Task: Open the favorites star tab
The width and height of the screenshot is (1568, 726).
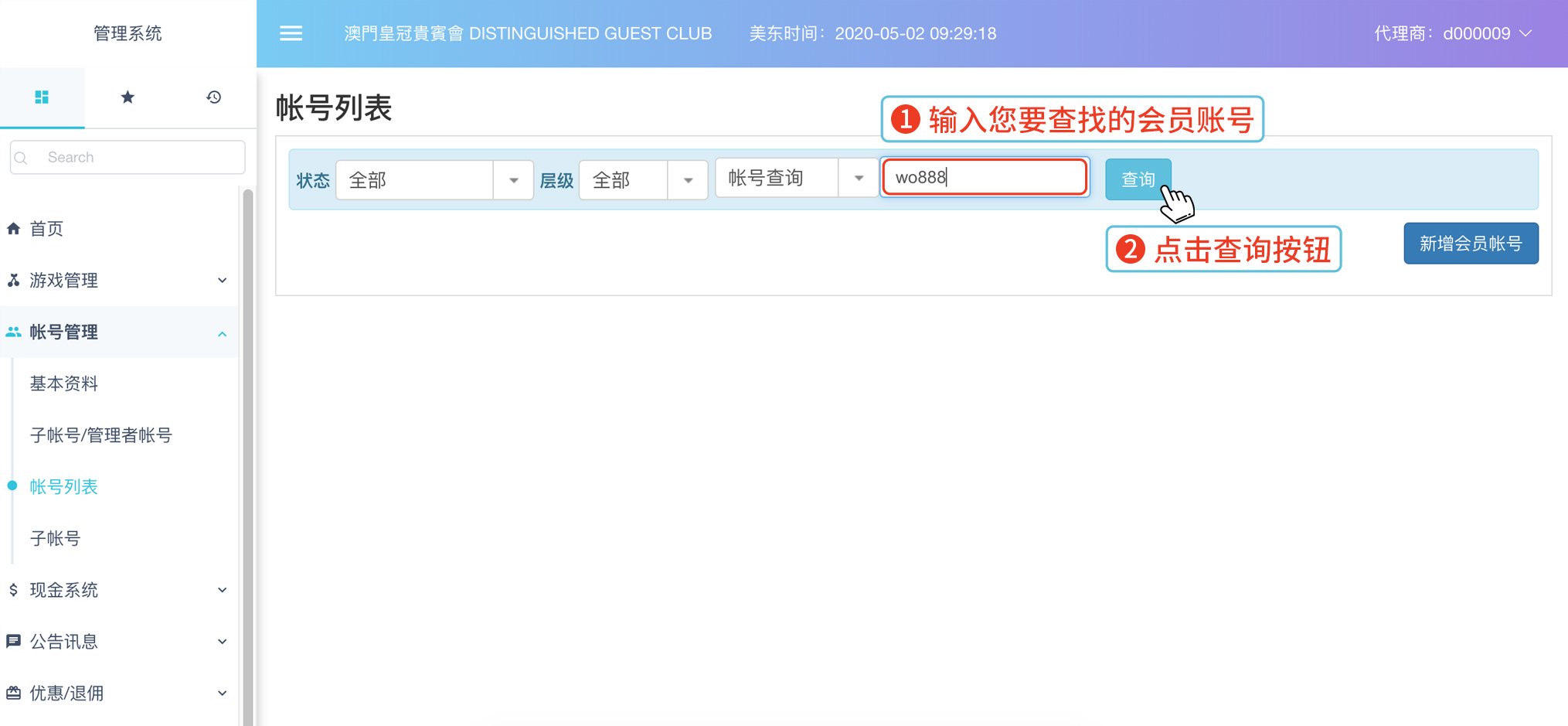Action: tap(128, 97)
